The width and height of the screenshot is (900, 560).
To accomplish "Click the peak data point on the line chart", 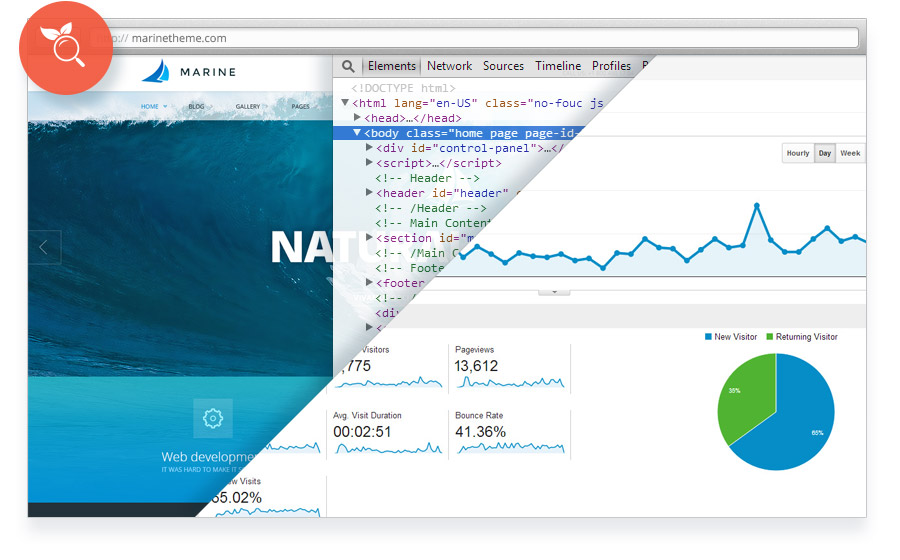I will point(757,205).
